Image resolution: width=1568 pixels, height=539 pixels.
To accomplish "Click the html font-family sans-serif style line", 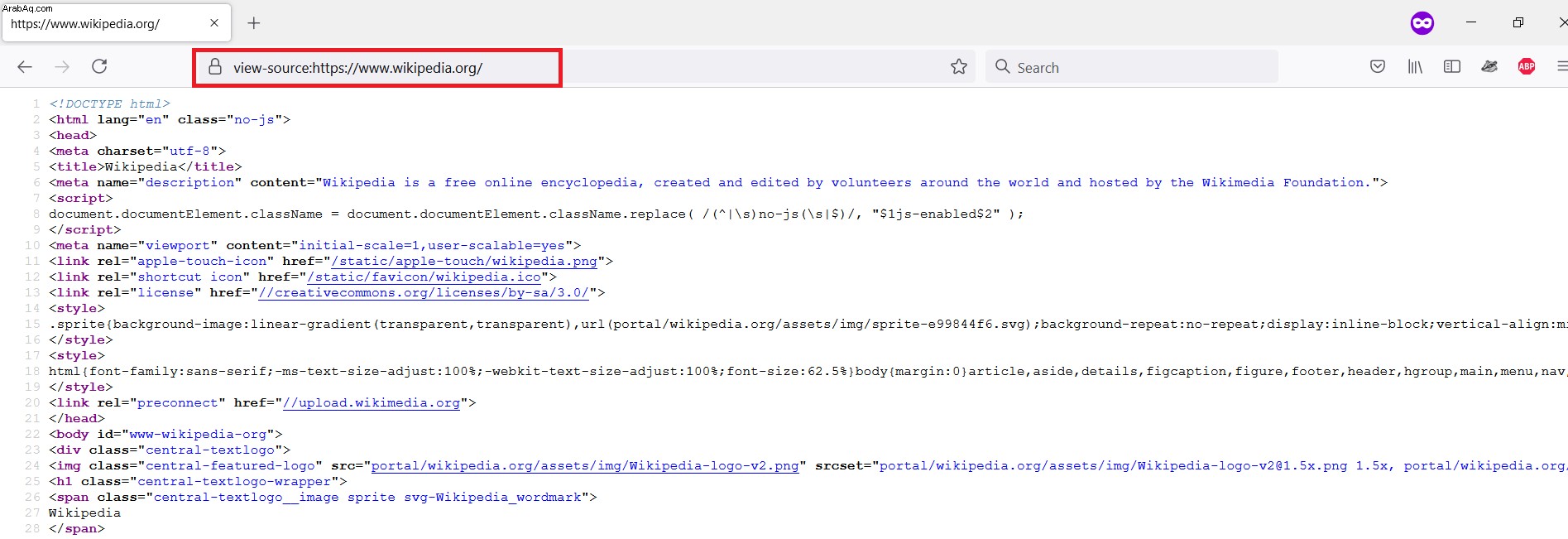I will (x=808, y=371).
